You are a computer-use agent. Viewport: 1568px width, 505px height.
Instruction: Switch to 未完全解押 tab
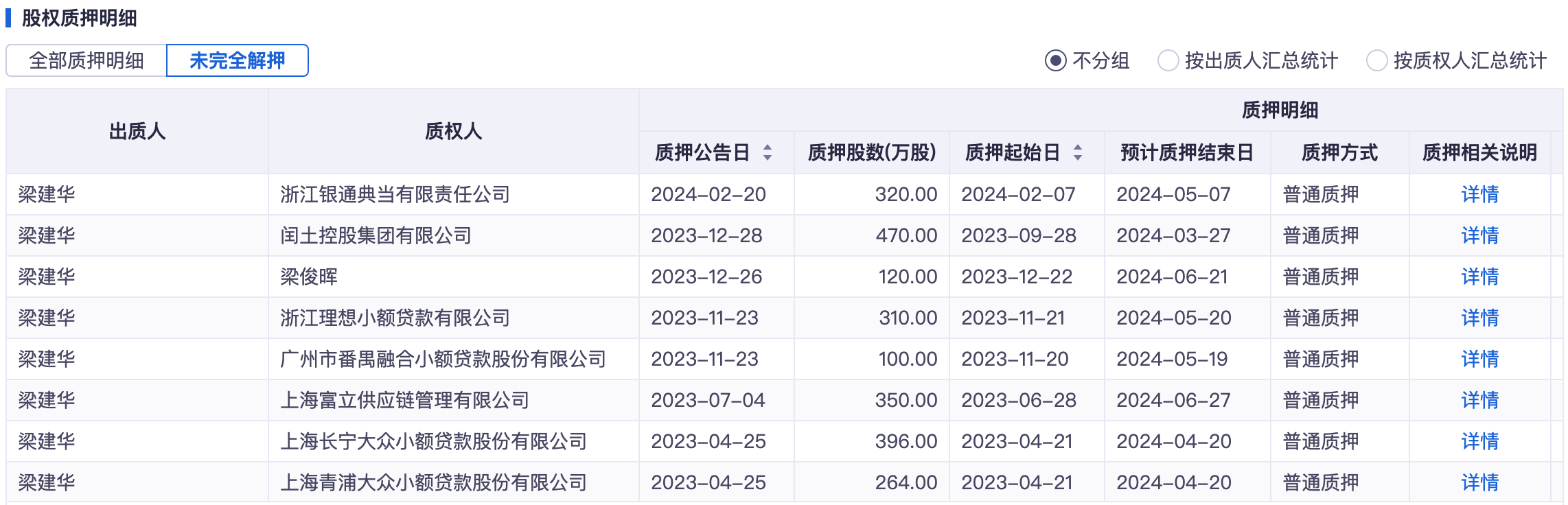pyautogui.click(x=238, y=60)
